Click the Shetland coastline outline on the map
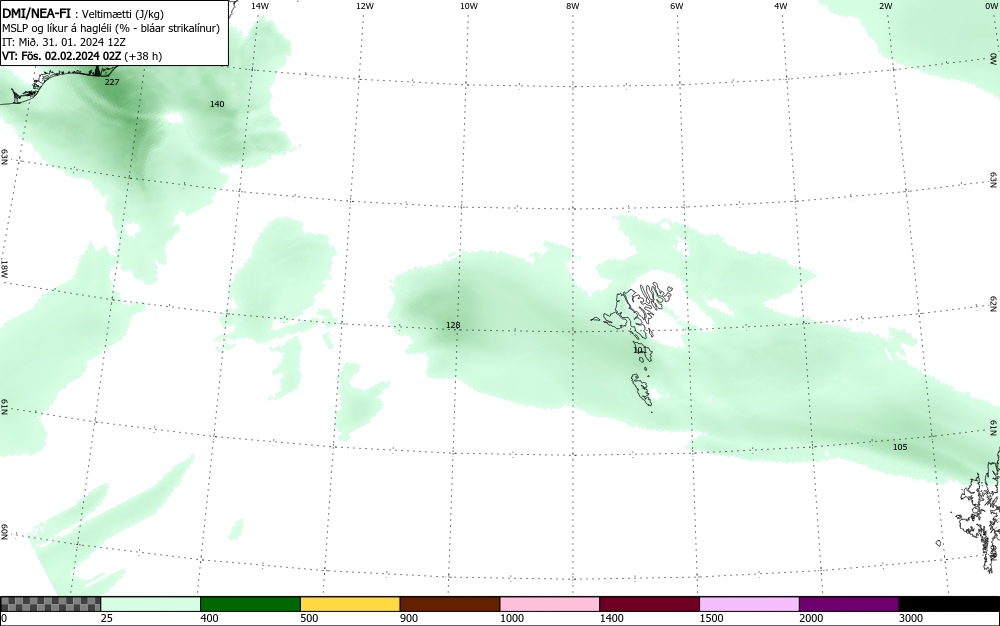This screenshot has width=1000, height=626. click(979, 510)
